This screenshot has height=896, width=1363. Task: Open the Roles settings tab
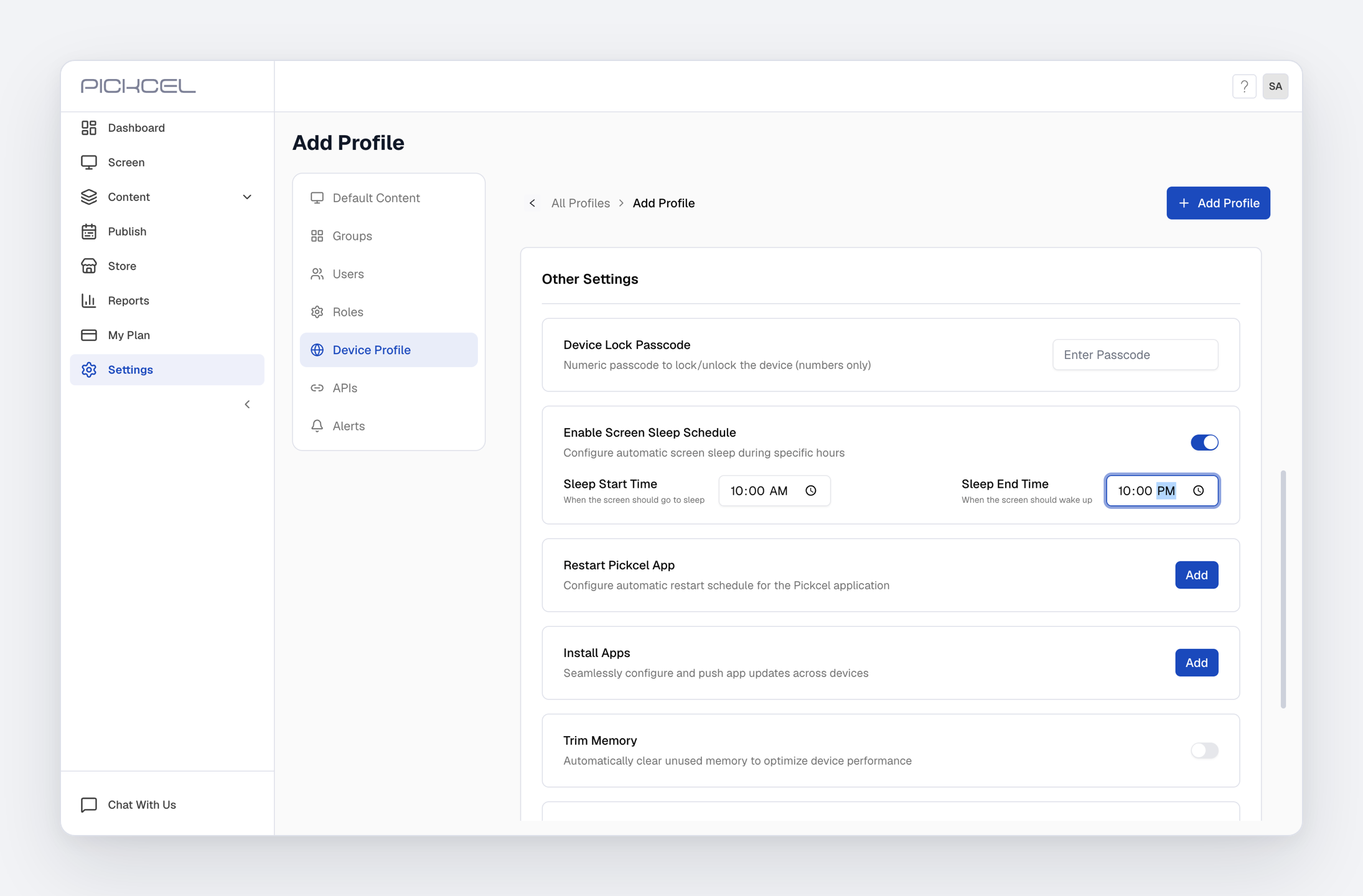pyautogui.click(x=388, y=312)
